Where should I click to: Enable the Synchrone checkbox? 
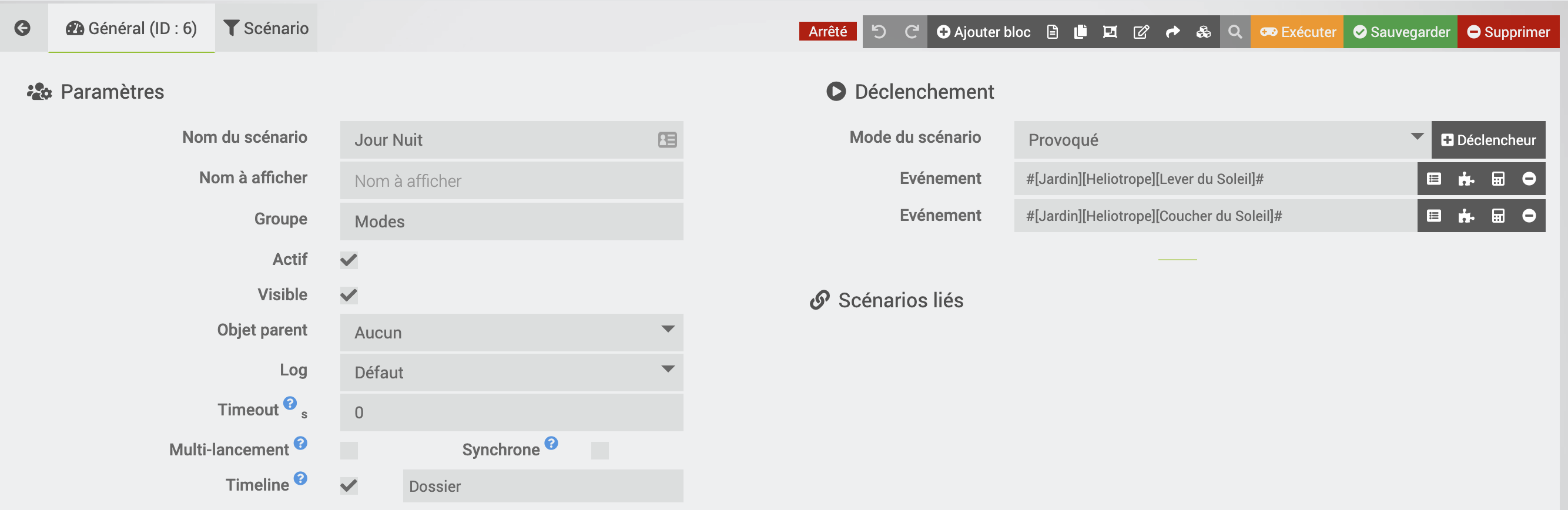(599, 450)
